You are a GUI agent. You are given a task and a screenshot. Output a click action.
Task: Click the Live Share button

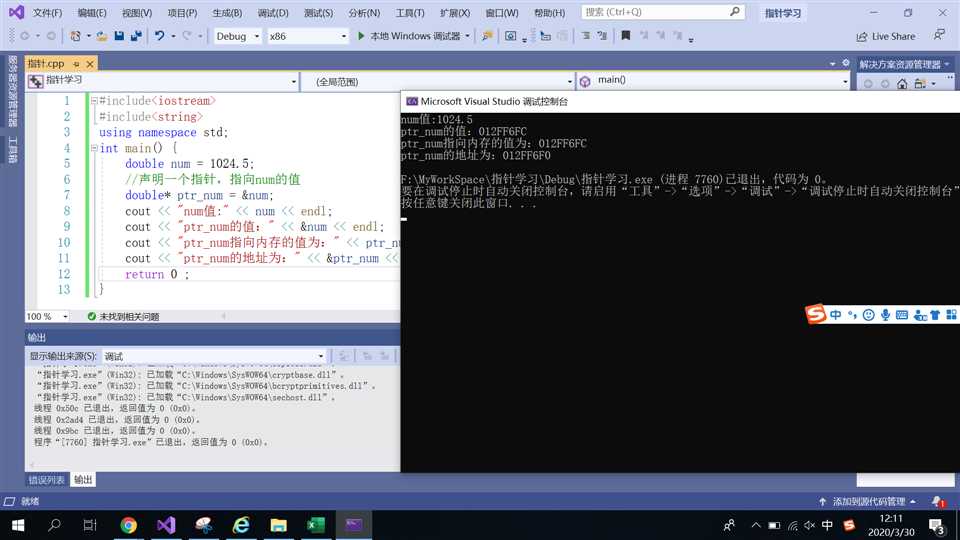click(x=886, y=37)
